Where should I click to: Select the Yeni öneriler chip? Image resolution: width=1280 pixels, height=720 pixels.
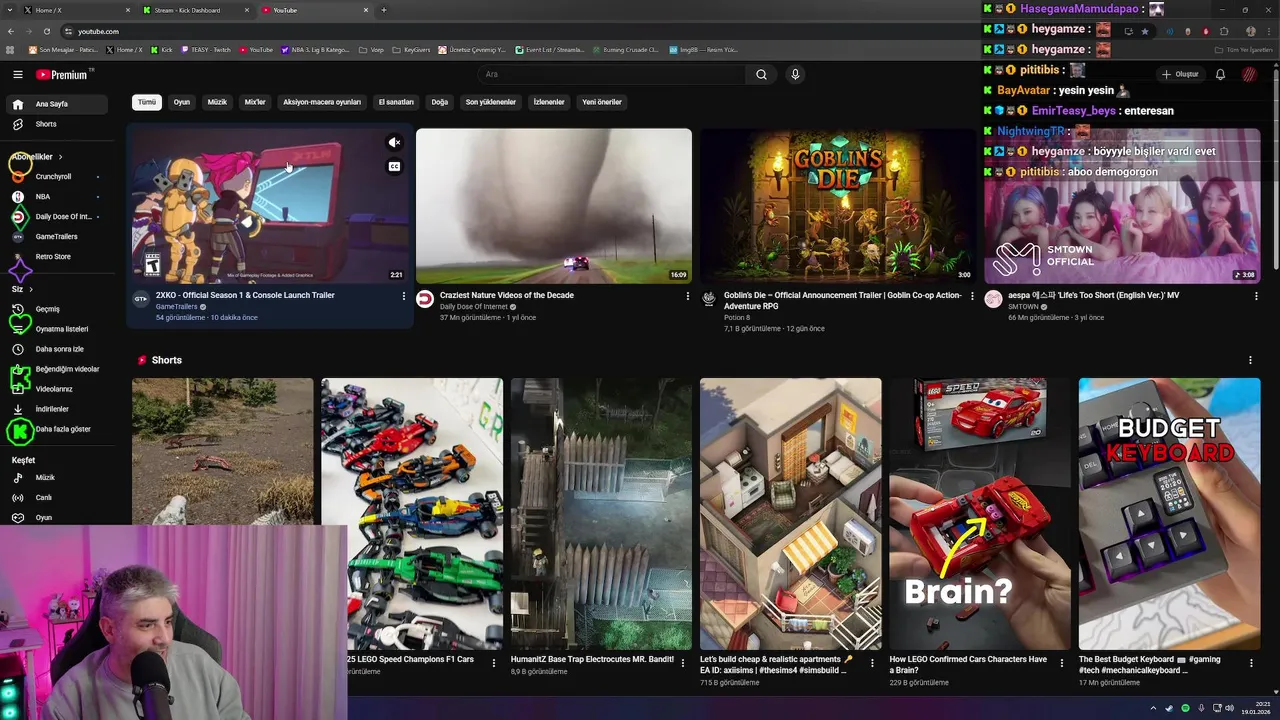point(602,102)
